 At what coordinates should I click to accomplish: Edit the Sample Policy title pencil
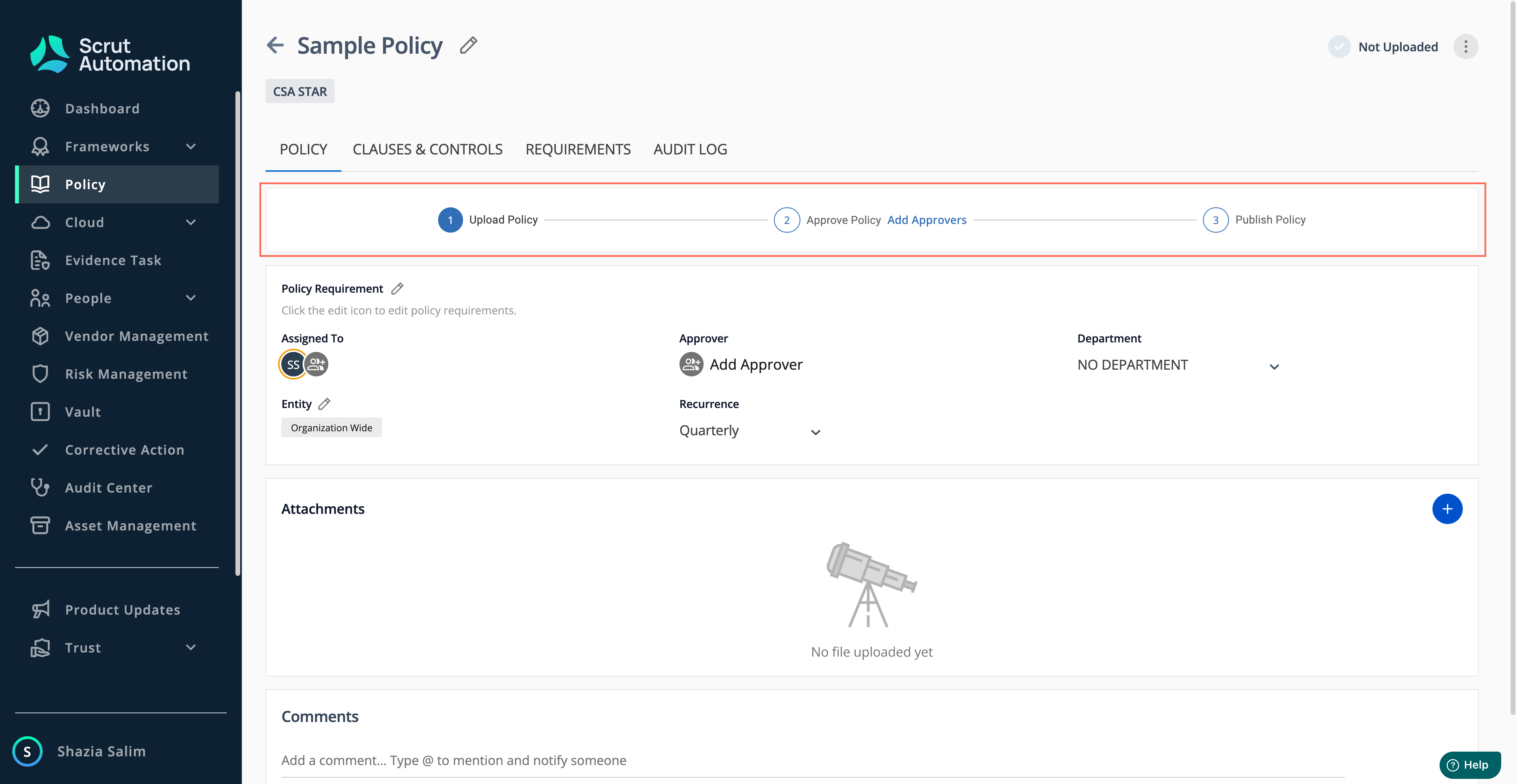click(x=469, y=45)
